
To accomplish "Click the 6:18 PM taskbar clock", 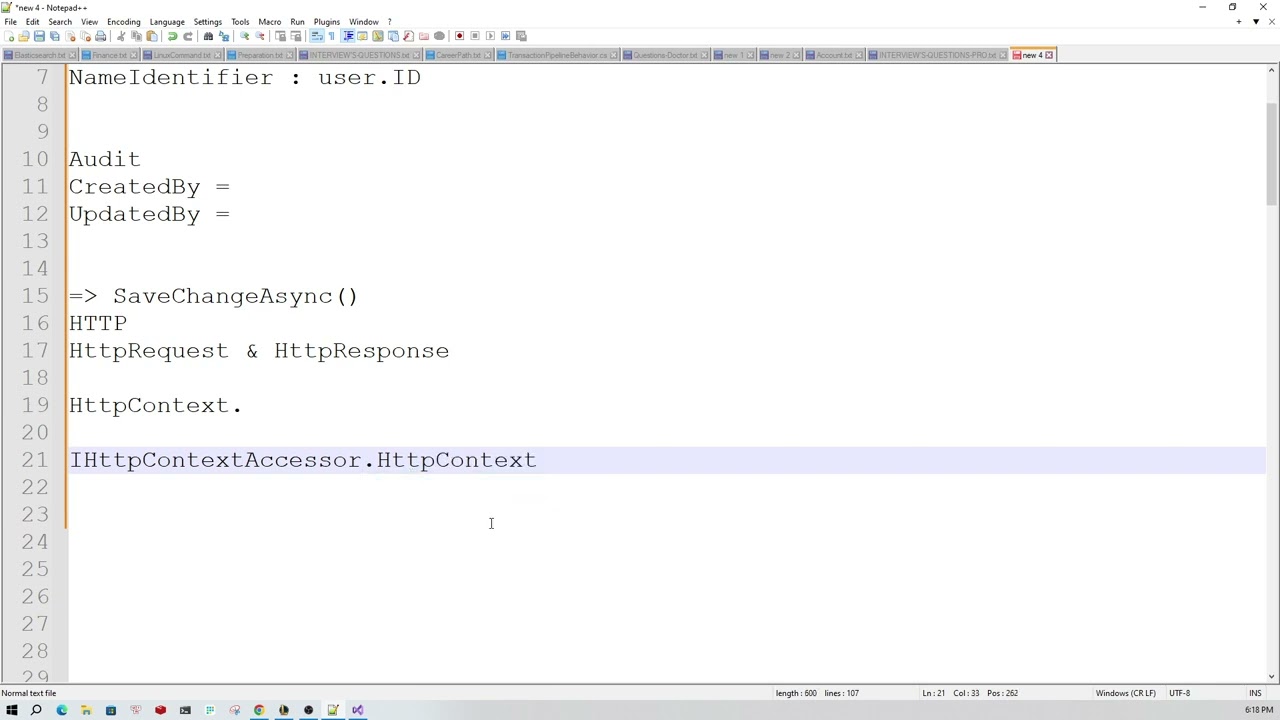I will [1258, 710].
